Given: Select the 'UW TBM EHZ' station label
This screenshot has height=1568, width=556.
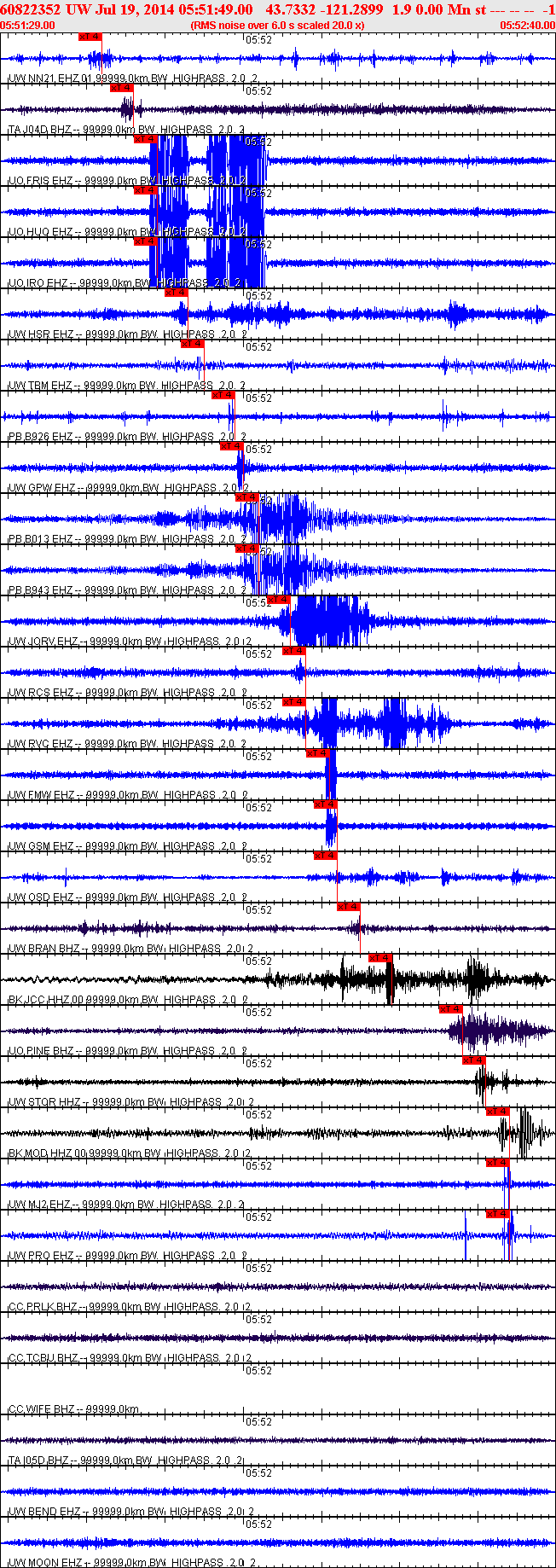Looking at the screenshot, I should (x=41, y=386).
